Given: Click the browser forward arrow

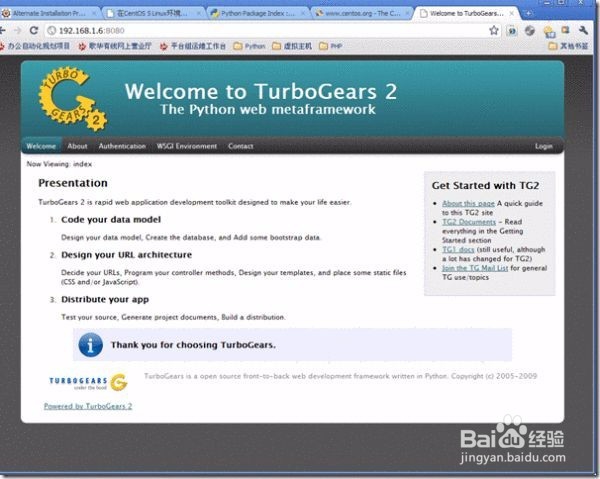Looking at the screenshot, I should pyautogui.click(x=17, y=30).
